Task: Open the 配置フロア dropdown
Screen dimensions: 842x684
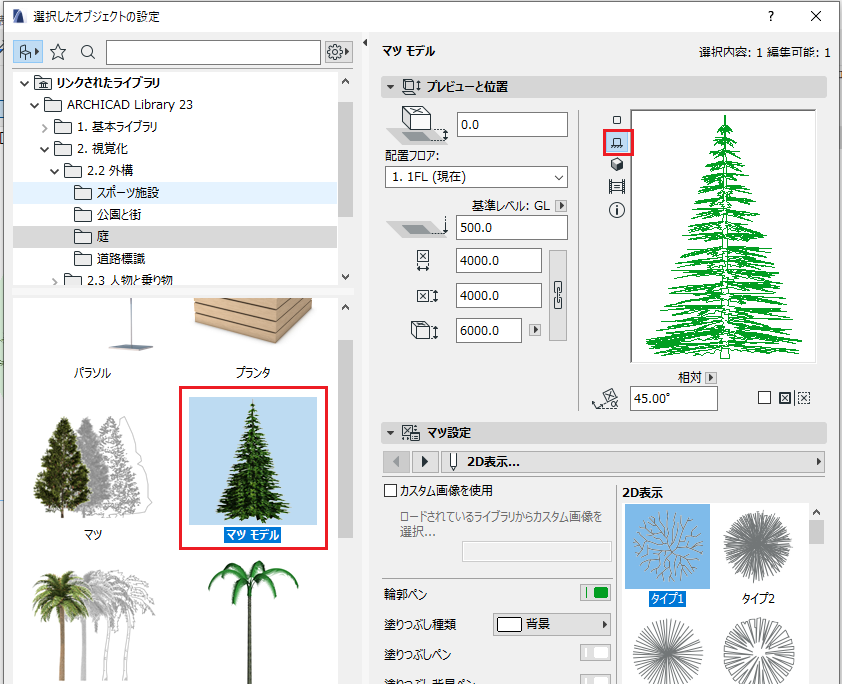Action: [x=476, y=177]
